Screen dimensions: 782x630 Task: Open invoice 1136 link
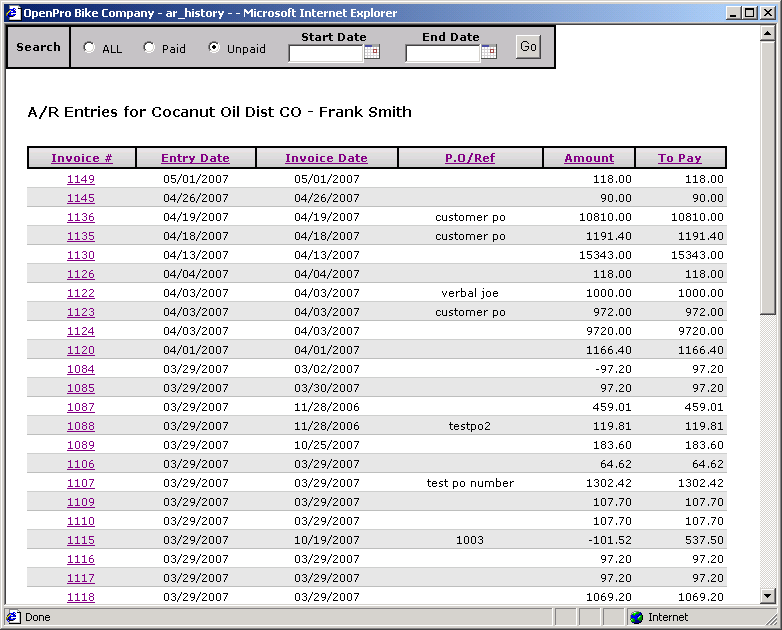81,217
